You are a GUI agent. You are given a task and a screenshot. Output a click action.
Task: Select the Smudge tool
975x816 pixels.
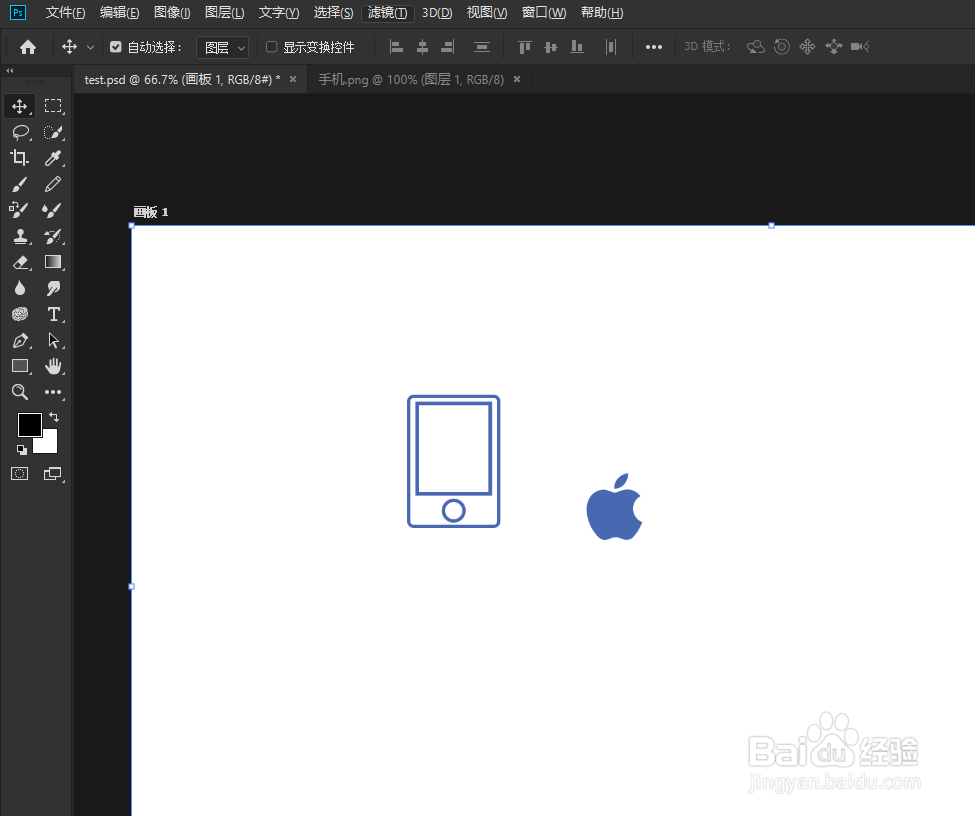tap(53, 288)
